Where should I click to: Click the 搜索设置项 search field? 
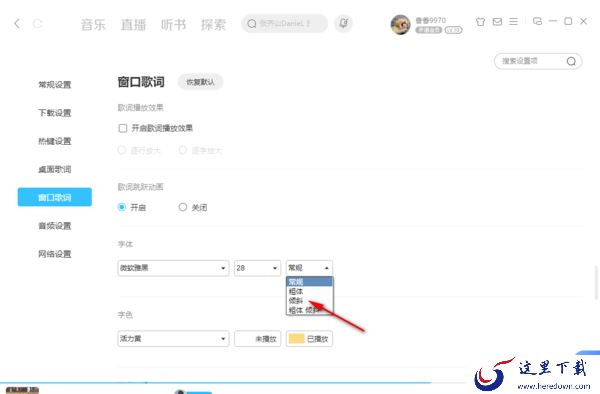538,61
